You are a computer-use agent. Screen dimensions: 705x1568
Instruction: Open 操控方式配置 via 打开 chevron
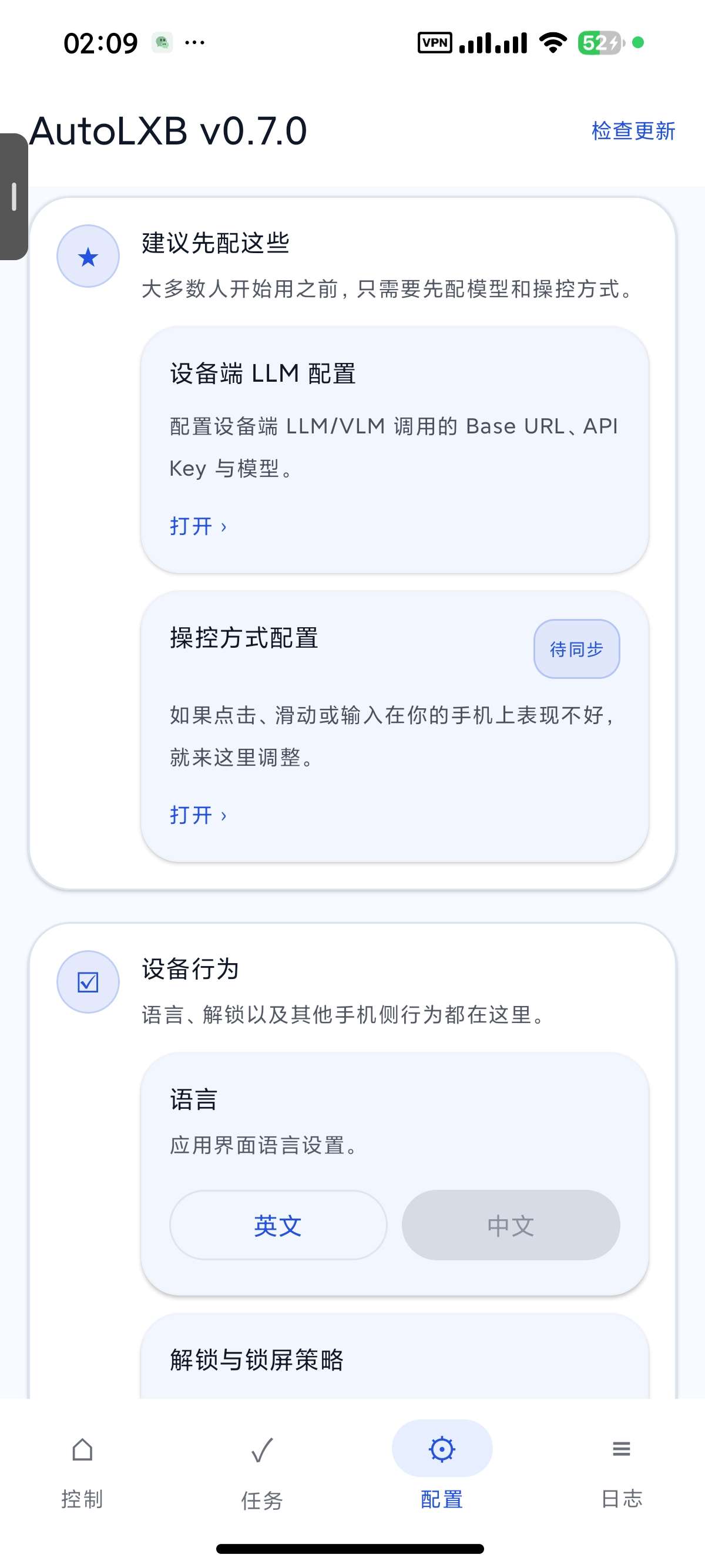pos(199,815)
